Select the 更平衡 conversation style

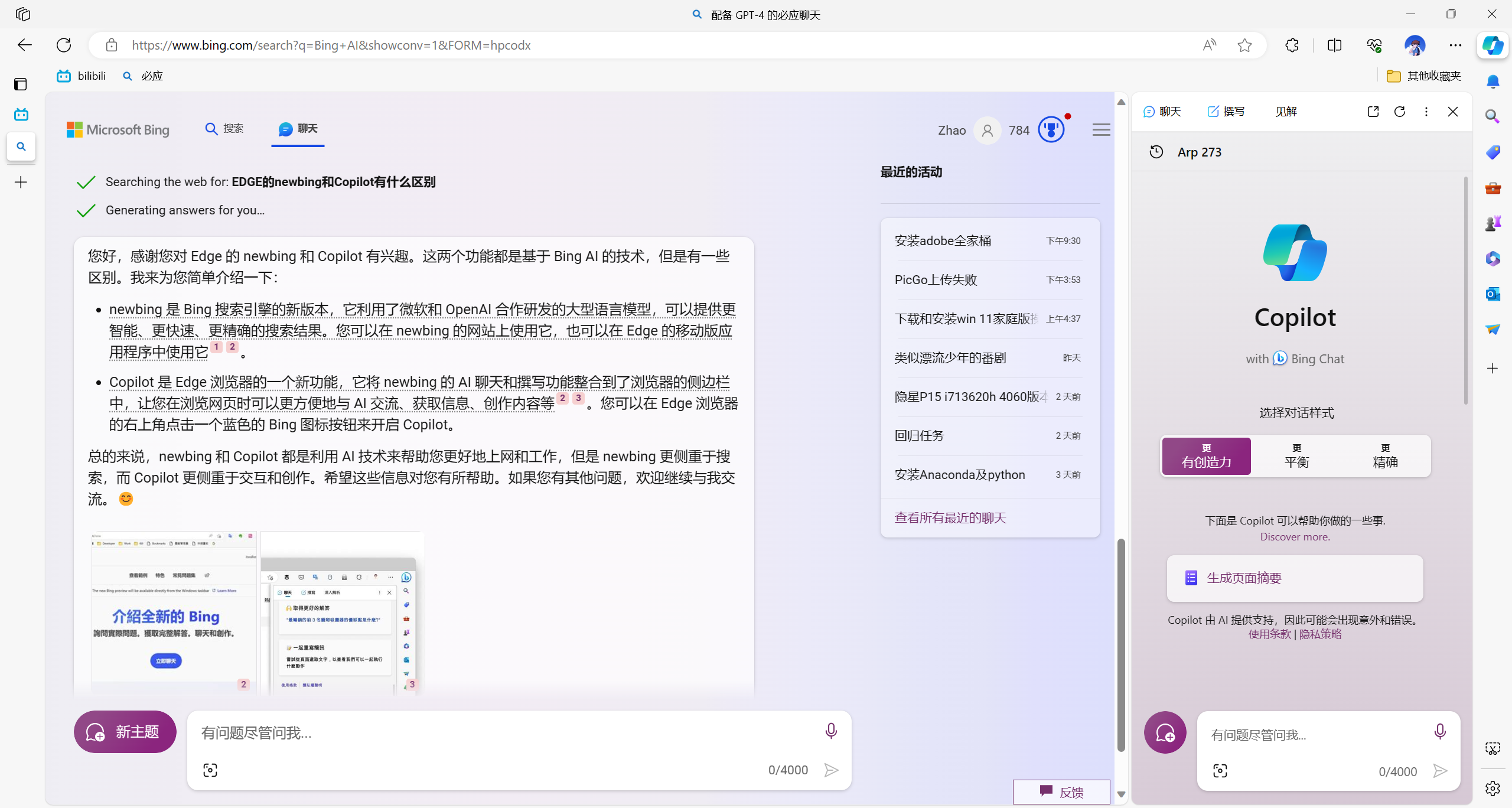point(1296,456)
